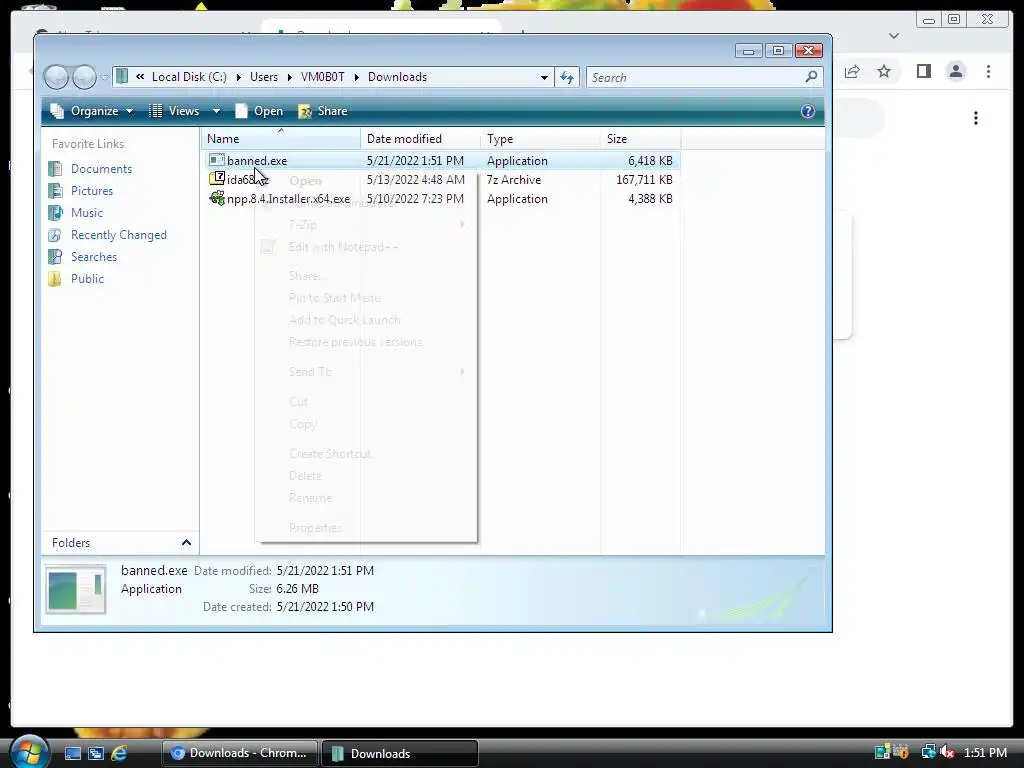Click the Downloads Explorer taskbar button
1024x768 pixels.
point(400,753)
